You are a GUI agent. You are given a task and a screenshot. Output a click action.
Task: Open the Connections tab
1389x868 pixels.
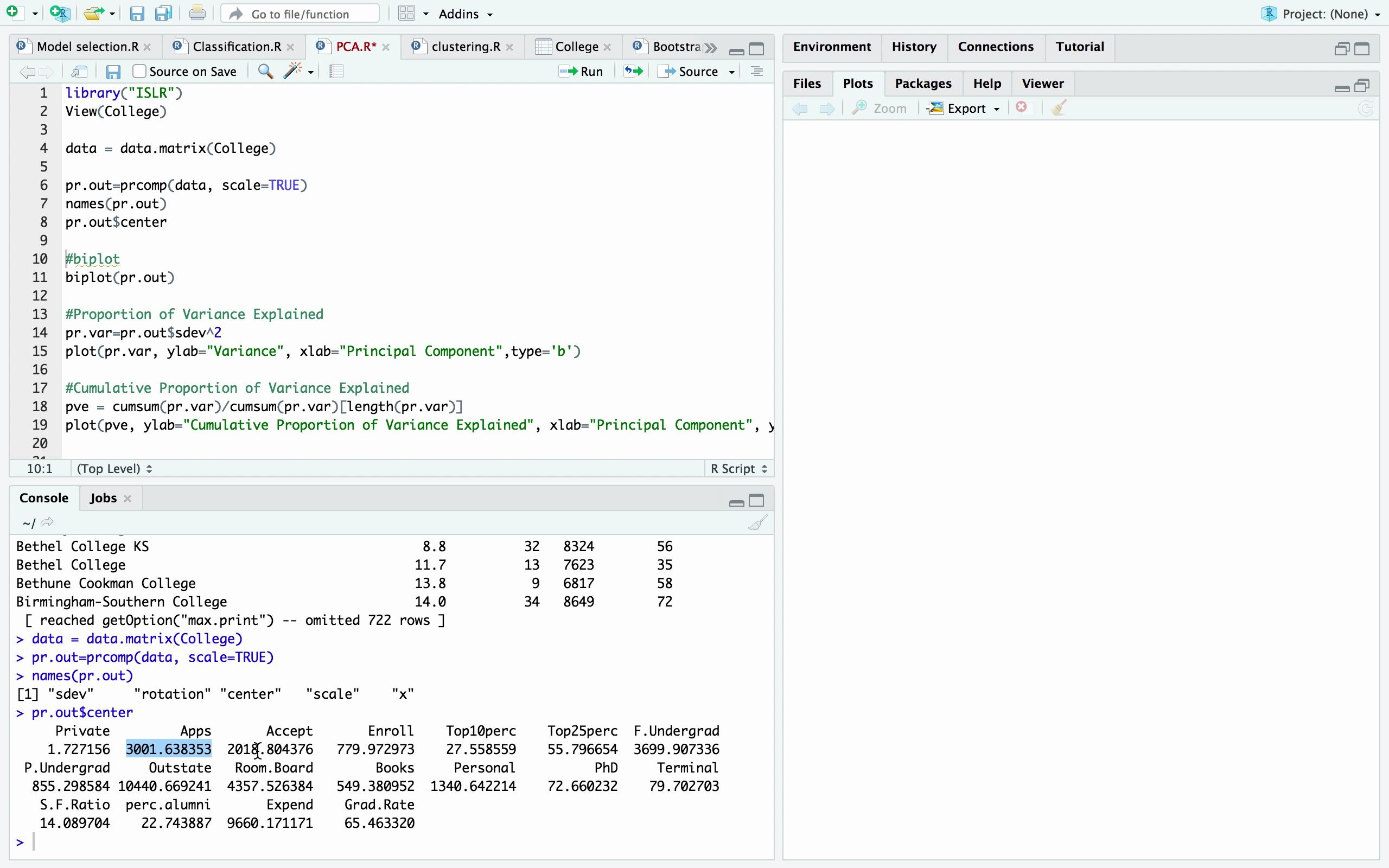click(995, 47)
